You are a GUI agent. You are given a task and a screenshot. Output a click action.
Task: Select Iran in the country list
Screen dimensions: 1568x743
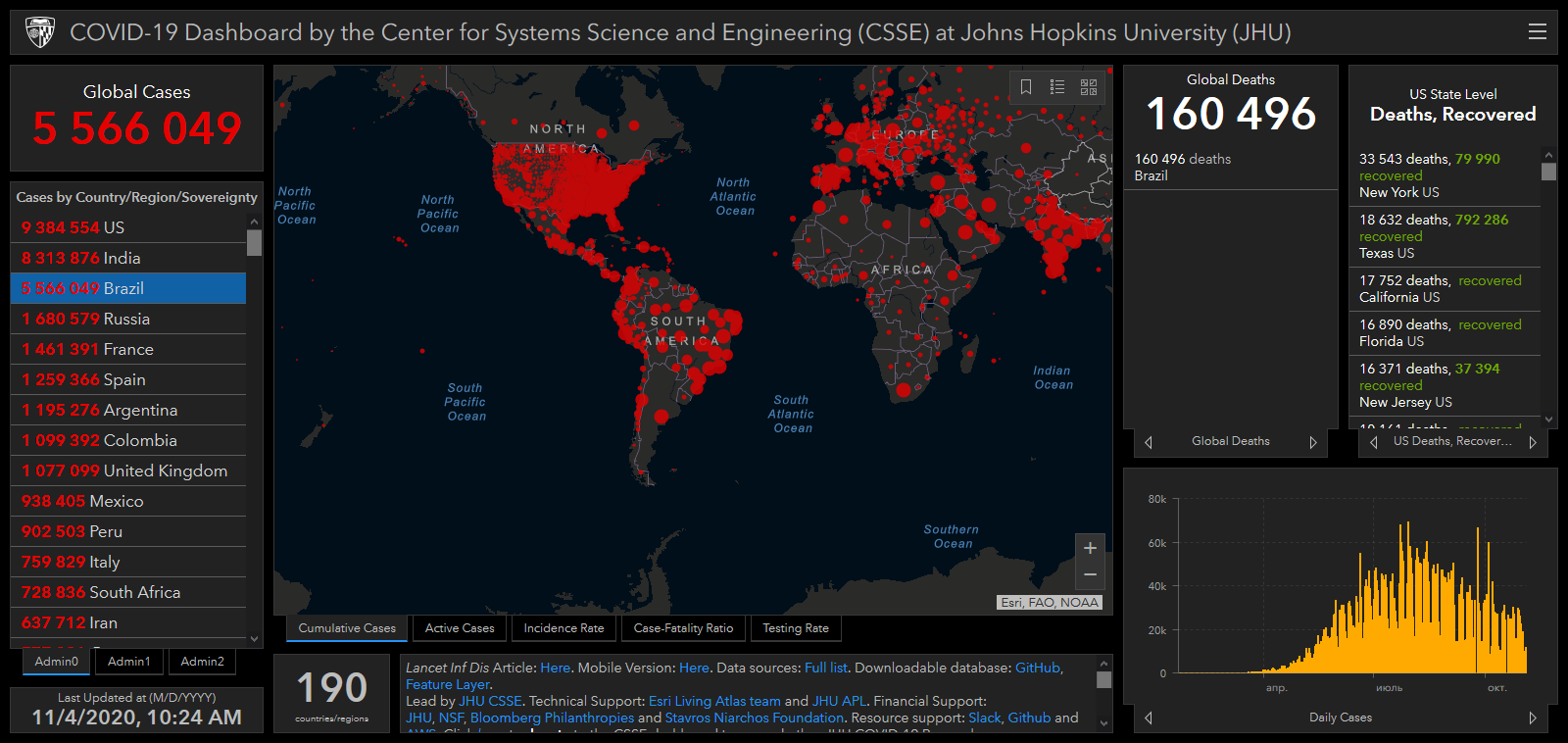(x=128, y=622)
